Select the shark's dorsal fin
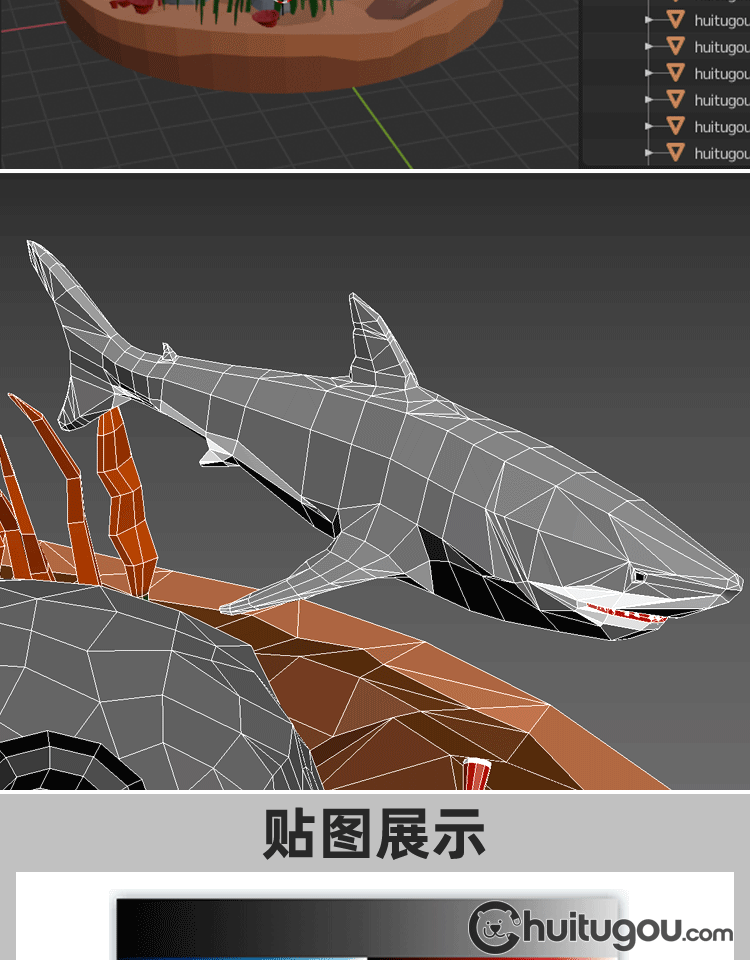The height and width of the screenshot is (960, 750). [x=376, y=340]
